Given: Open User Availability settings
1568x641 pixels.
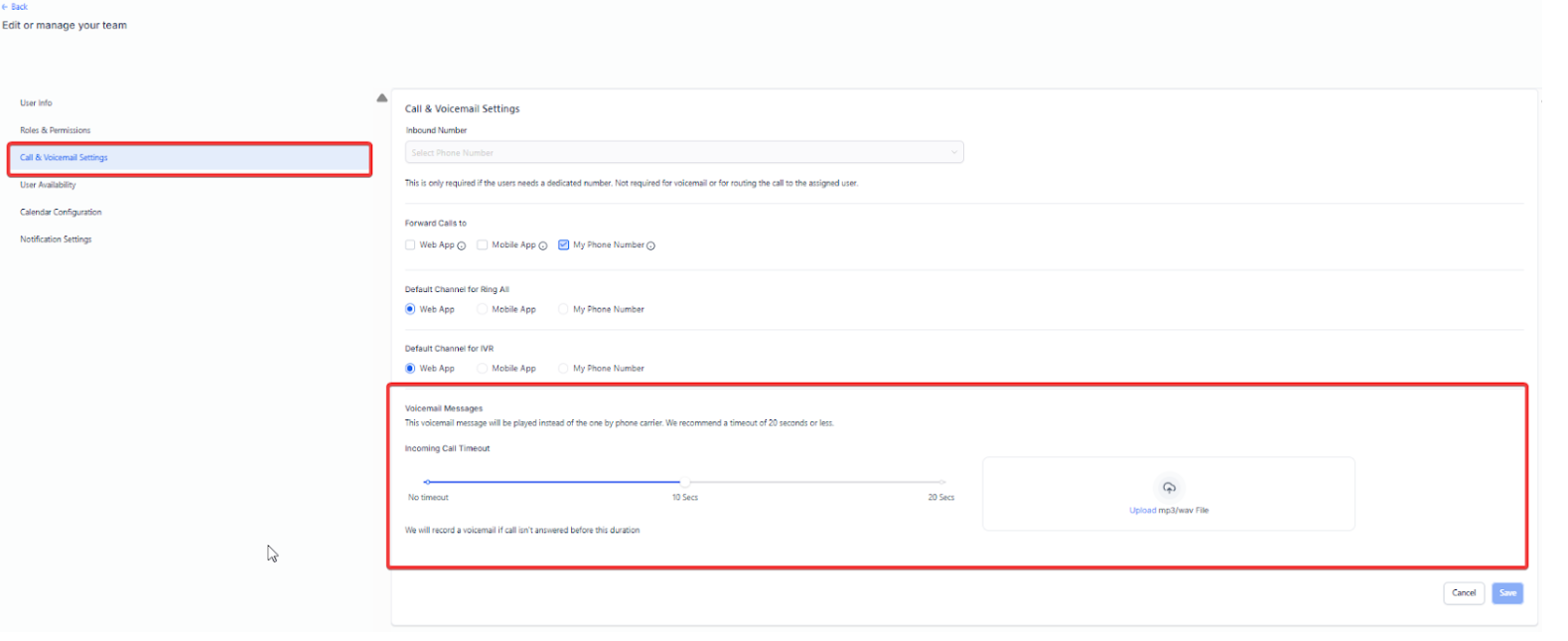Looking at the screenshot, I should pyautogui.click(x=48, y=185).
